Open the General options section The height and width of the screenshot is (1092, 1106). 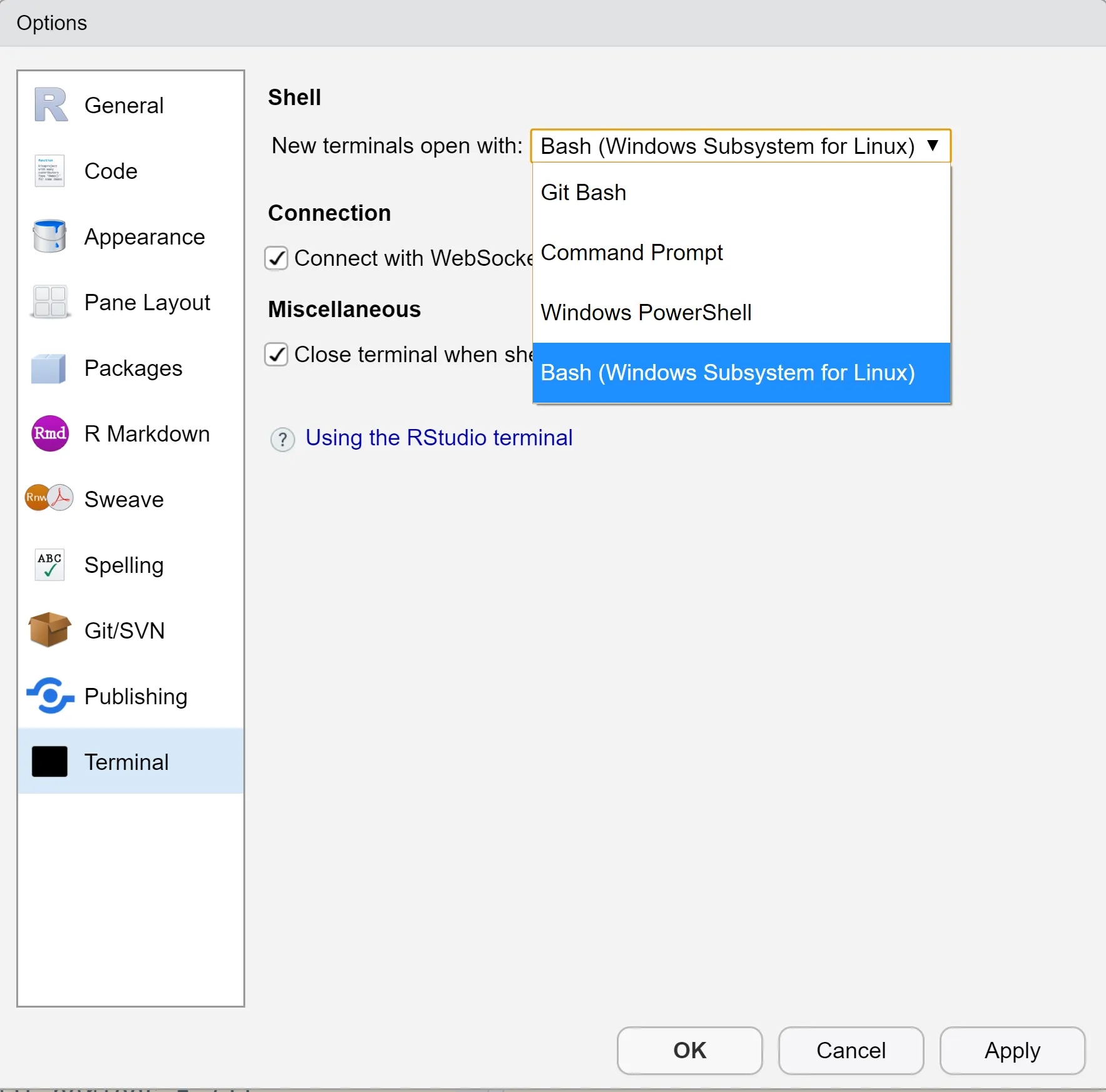(x=131, y=105)
